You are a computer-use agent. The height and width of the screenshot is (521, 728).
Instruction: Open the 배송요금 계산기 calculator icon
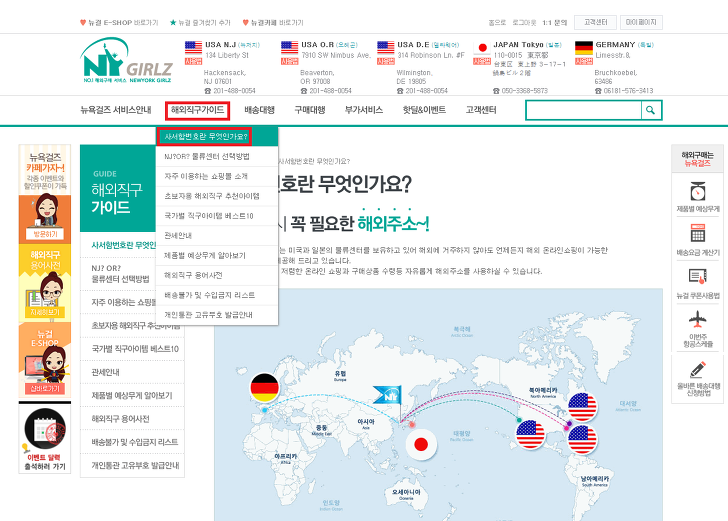(x=697, y=233)
